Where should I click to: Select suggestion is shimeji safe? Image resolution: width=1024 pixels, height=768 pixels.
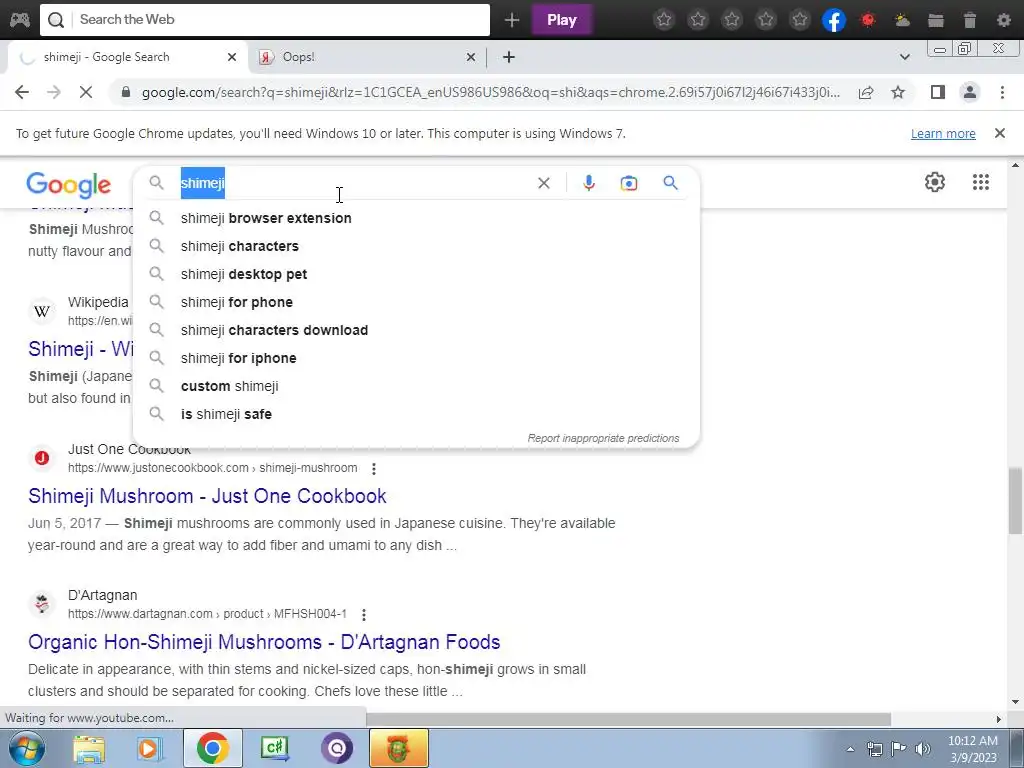tap(416, 415)
